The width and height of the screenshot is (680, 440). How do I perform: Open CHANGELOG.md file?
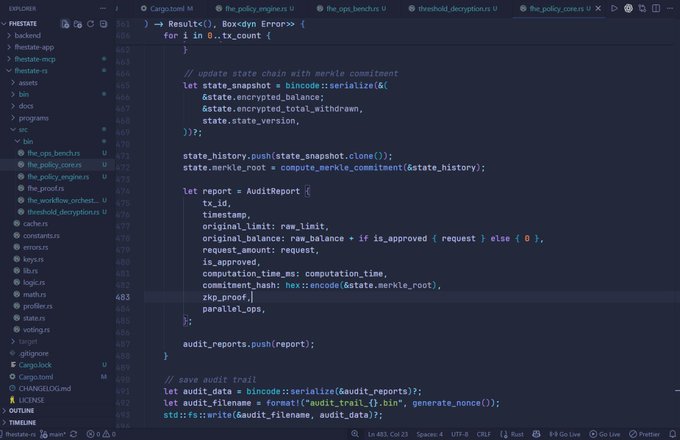pyautogui.click(x=45, y=388)
